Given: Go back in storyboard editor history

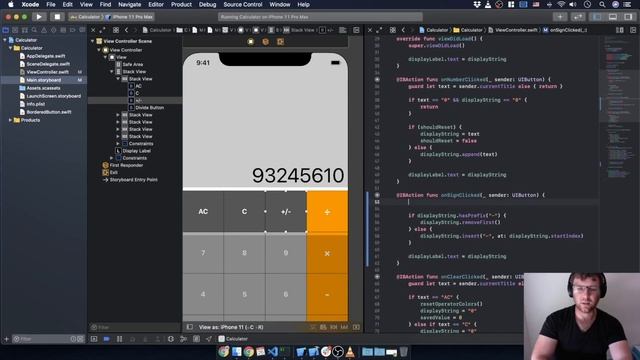Looking at the screenshot, I should (127, 30).
